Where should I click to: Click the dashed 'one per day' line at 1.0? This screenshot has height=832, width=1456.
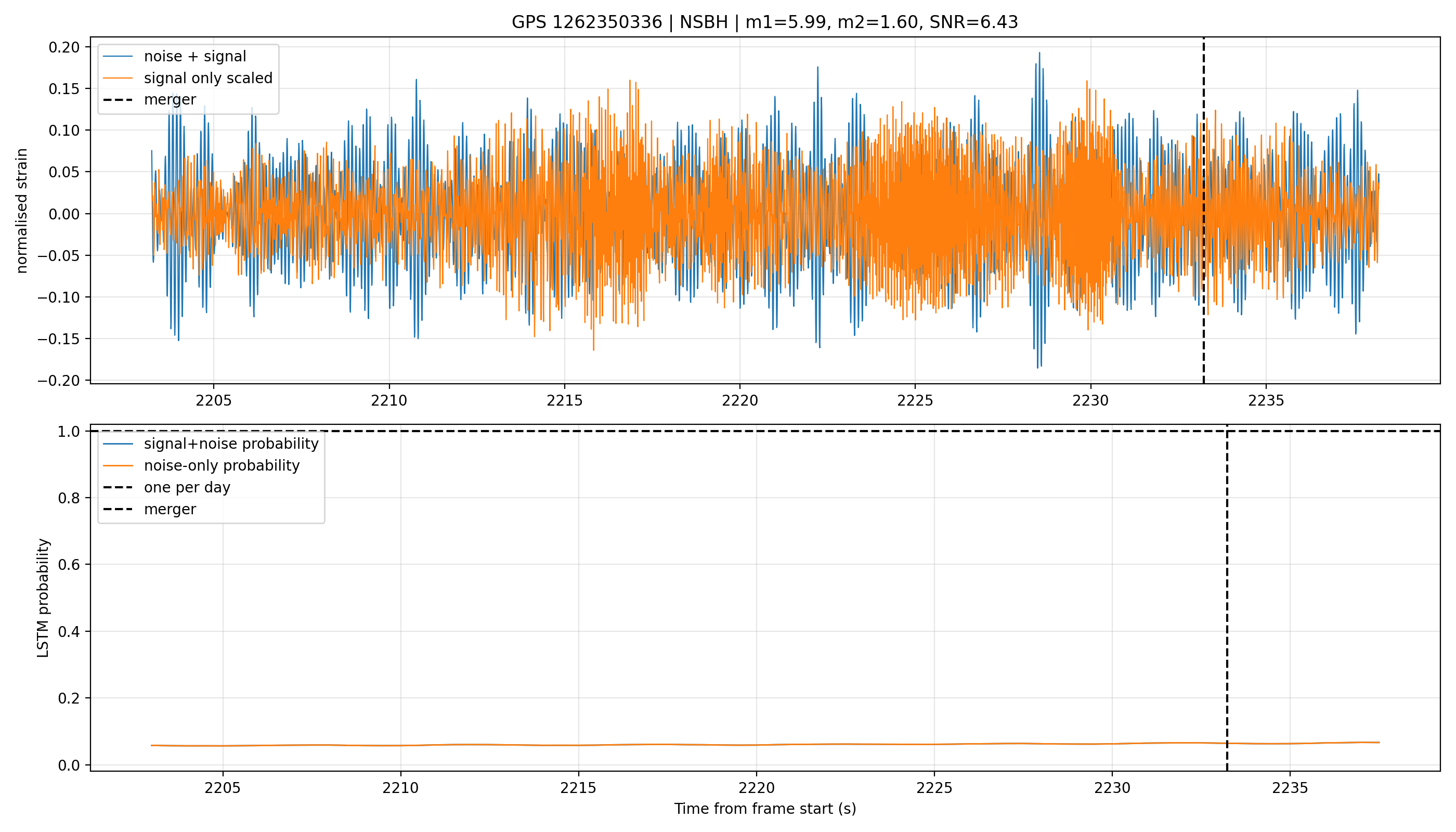764,431
